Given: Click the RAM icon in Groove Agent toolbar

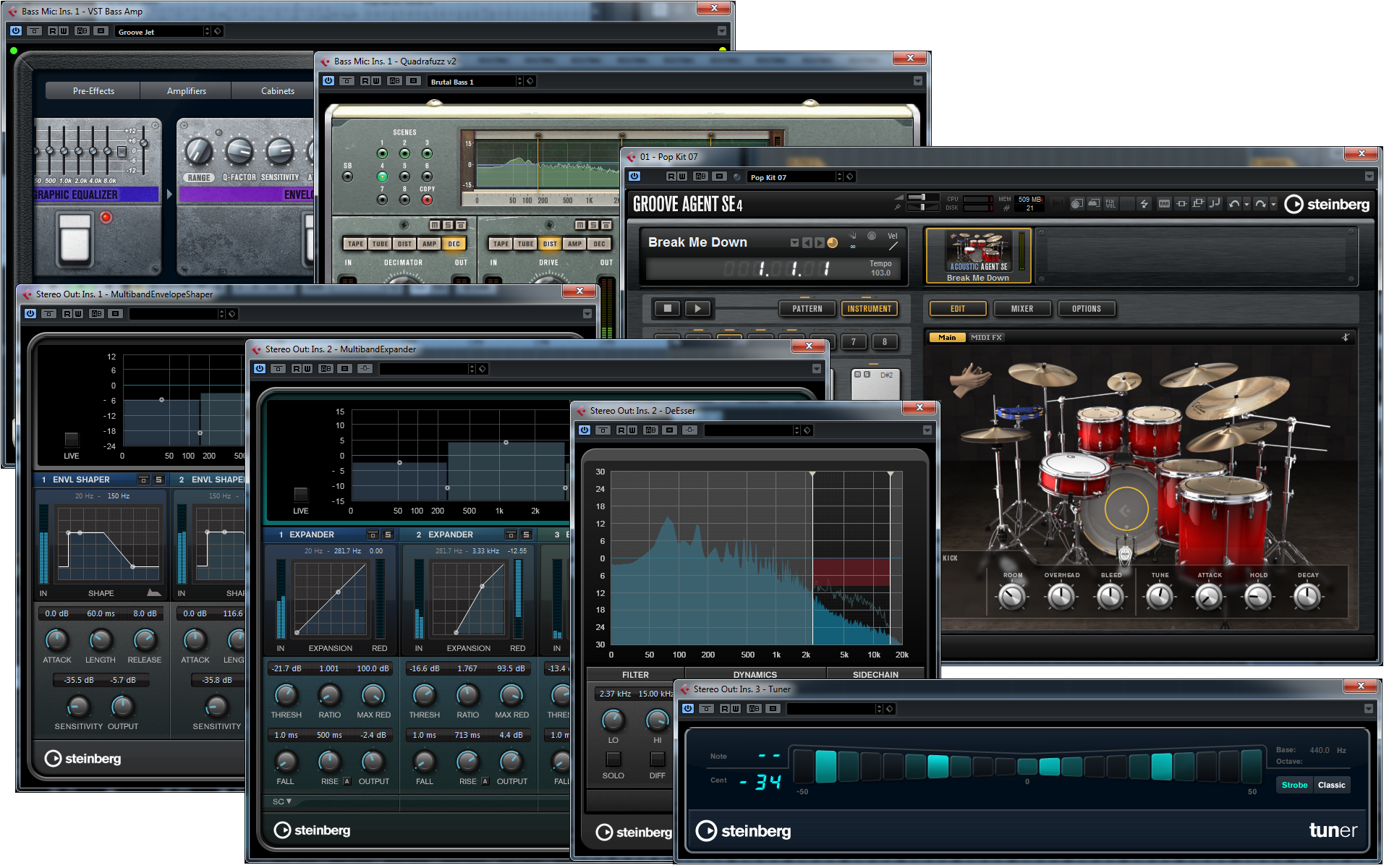Looking at the screenshot, I should (1164, 204).
